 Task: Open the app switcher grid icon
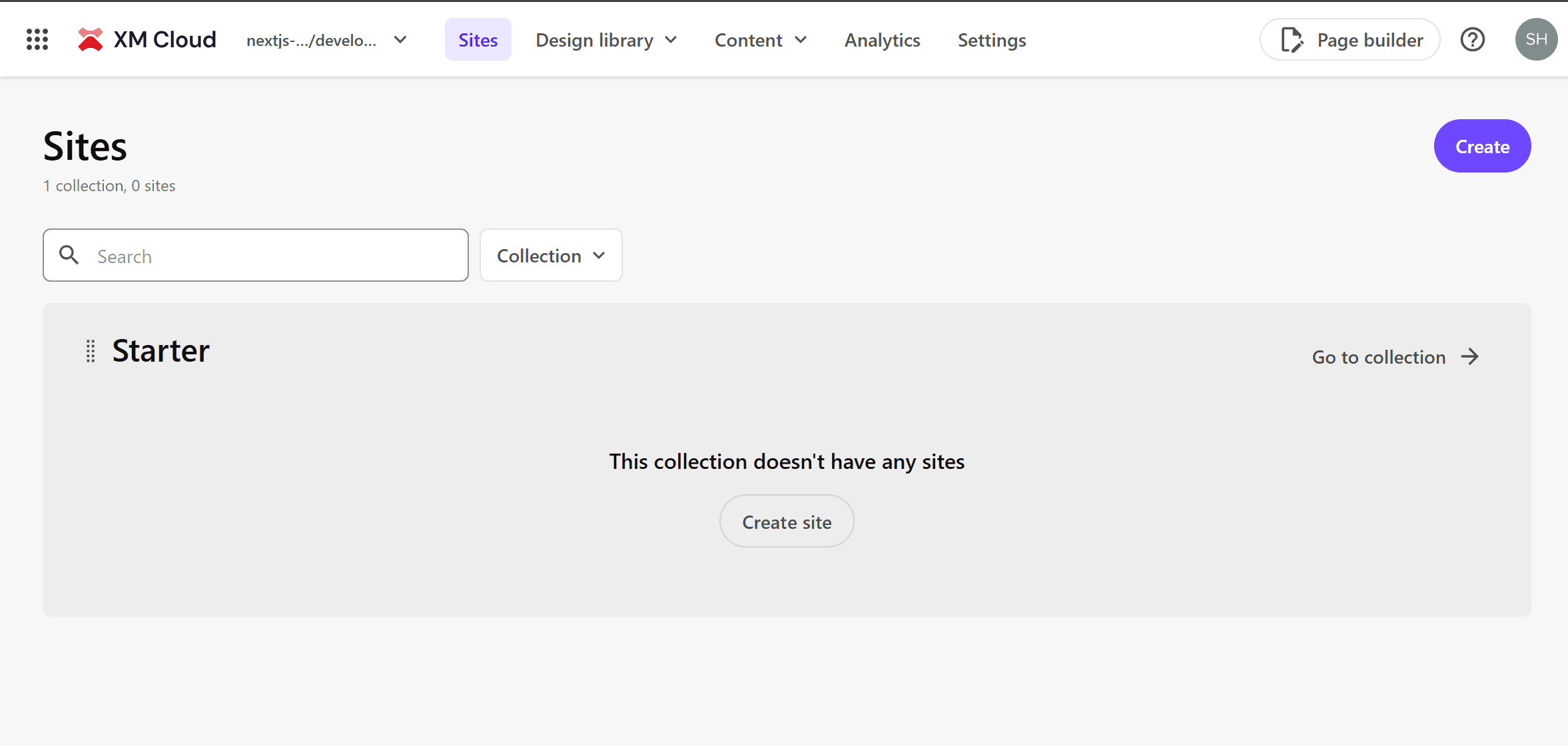37,39
